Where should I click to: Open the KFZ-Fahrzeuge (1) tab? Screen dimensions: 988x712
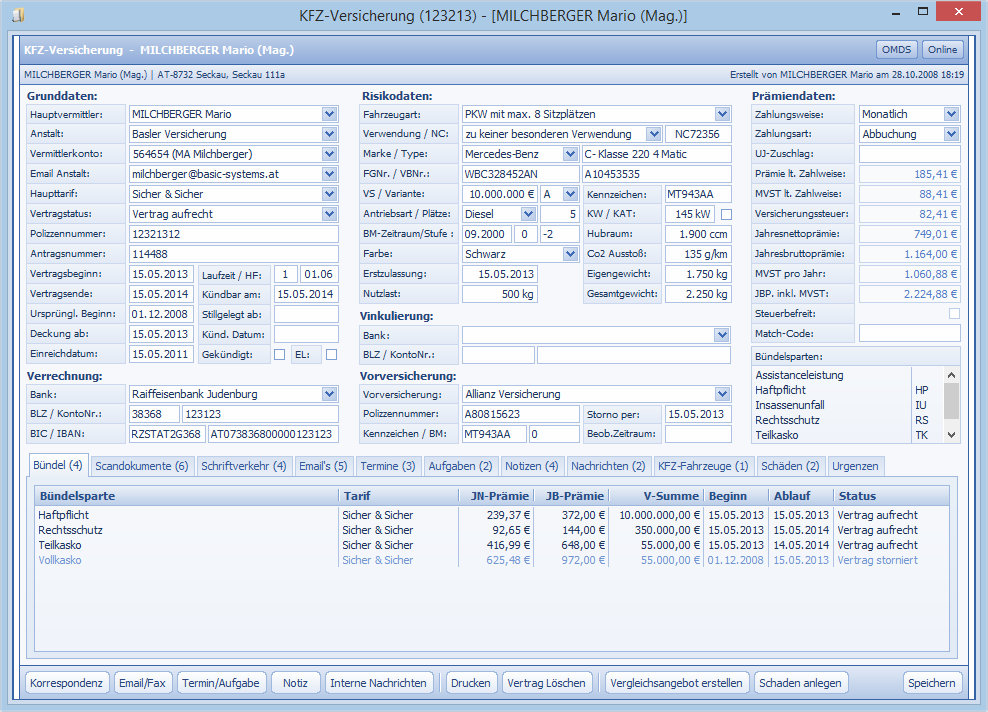point(703,466)
